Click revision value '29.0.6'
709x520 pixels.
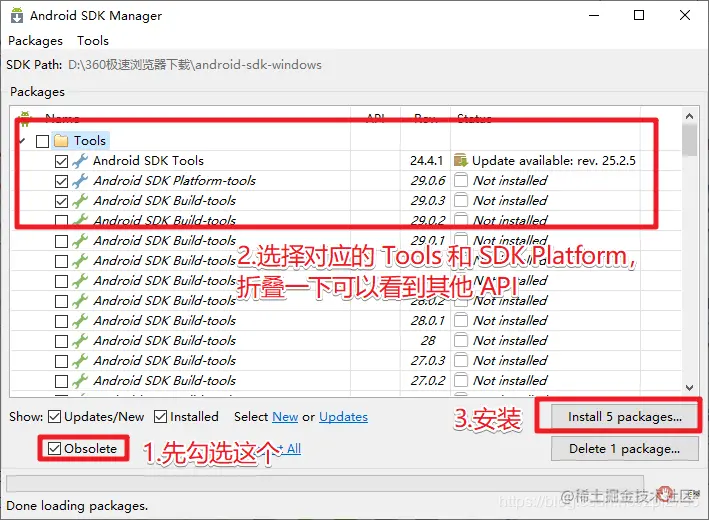428,180
